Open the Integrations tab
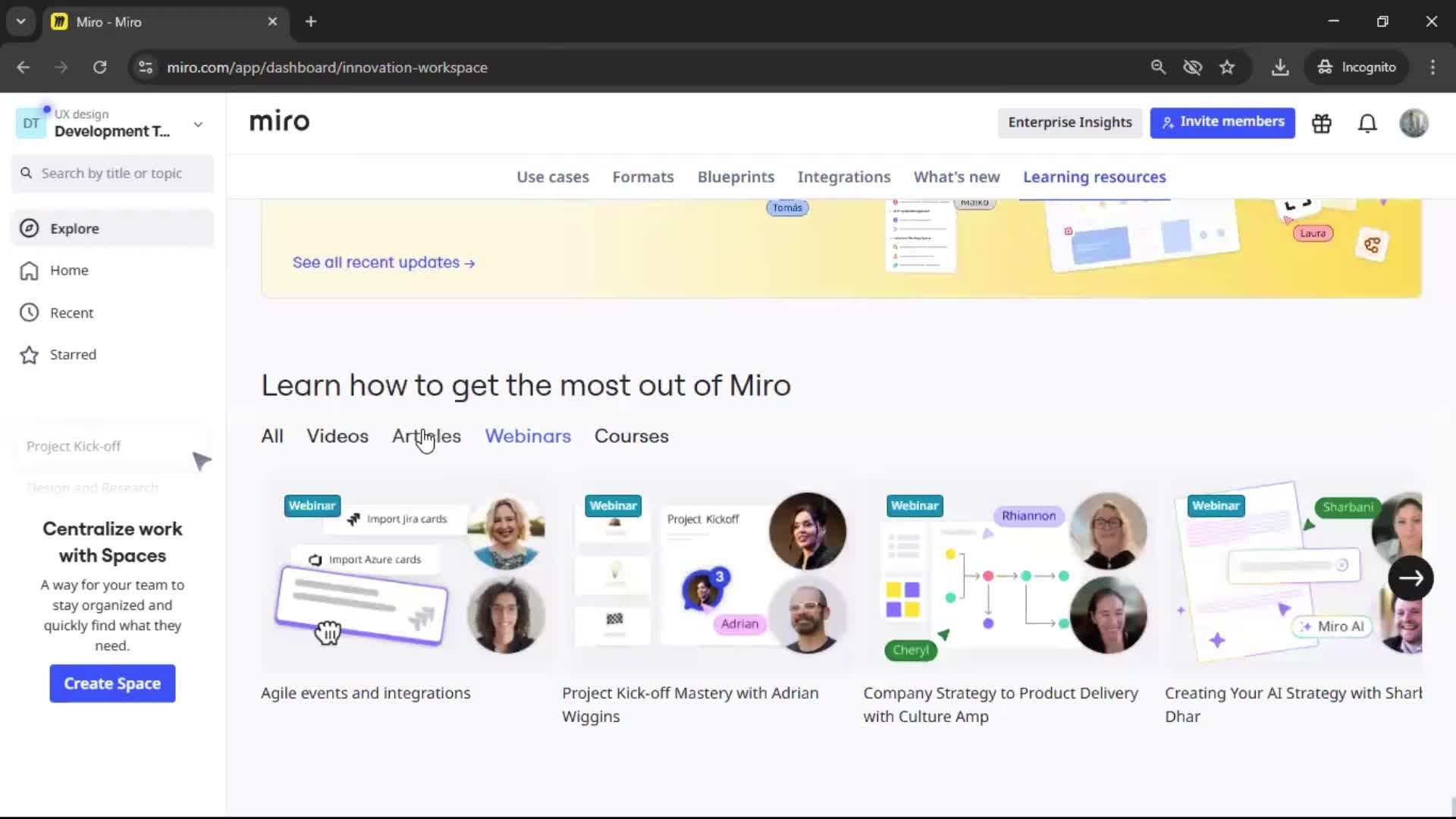The image size is (1456, 819). 844,177
